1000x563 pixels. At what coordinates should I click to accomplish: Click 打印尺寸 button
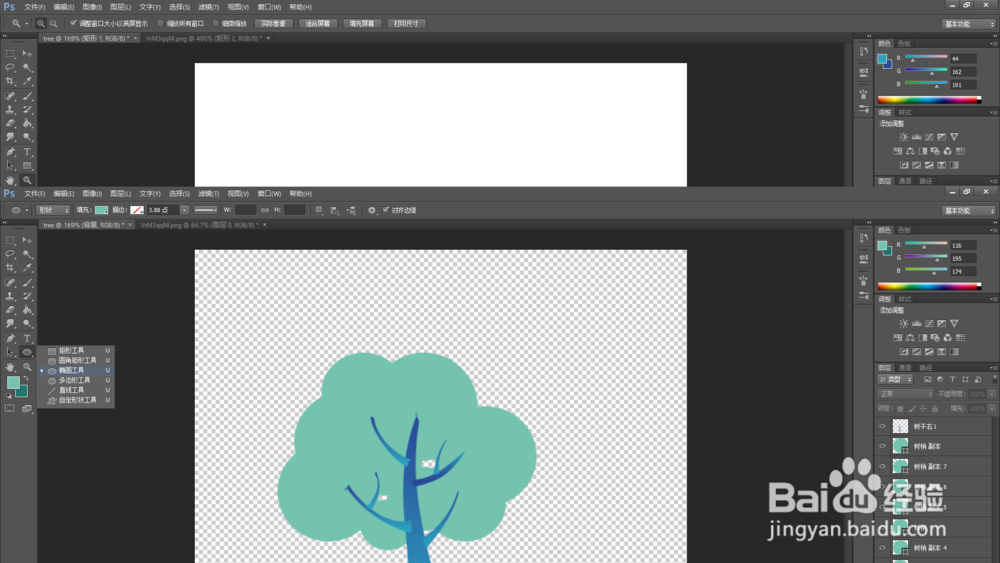[406, 24]
